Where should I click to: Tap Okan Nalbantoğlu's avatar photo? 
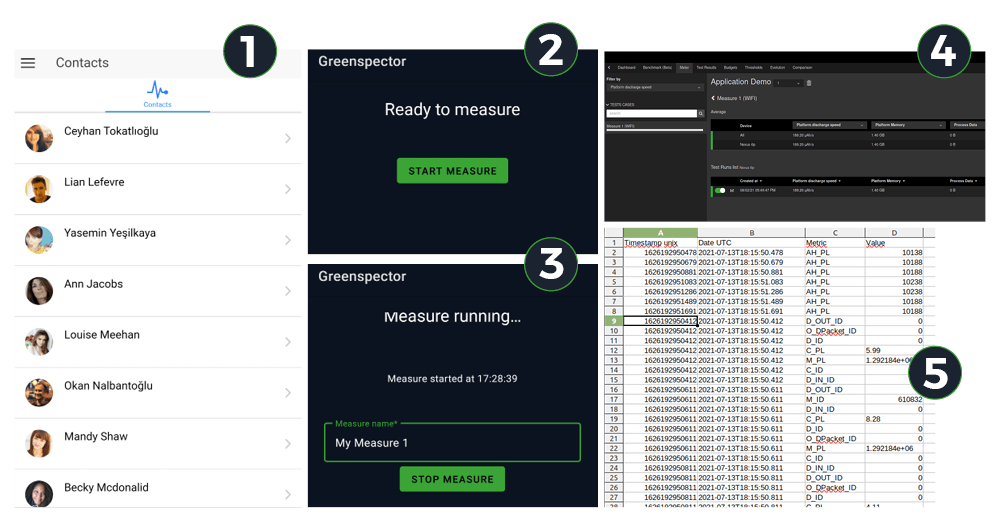point(39,393)
